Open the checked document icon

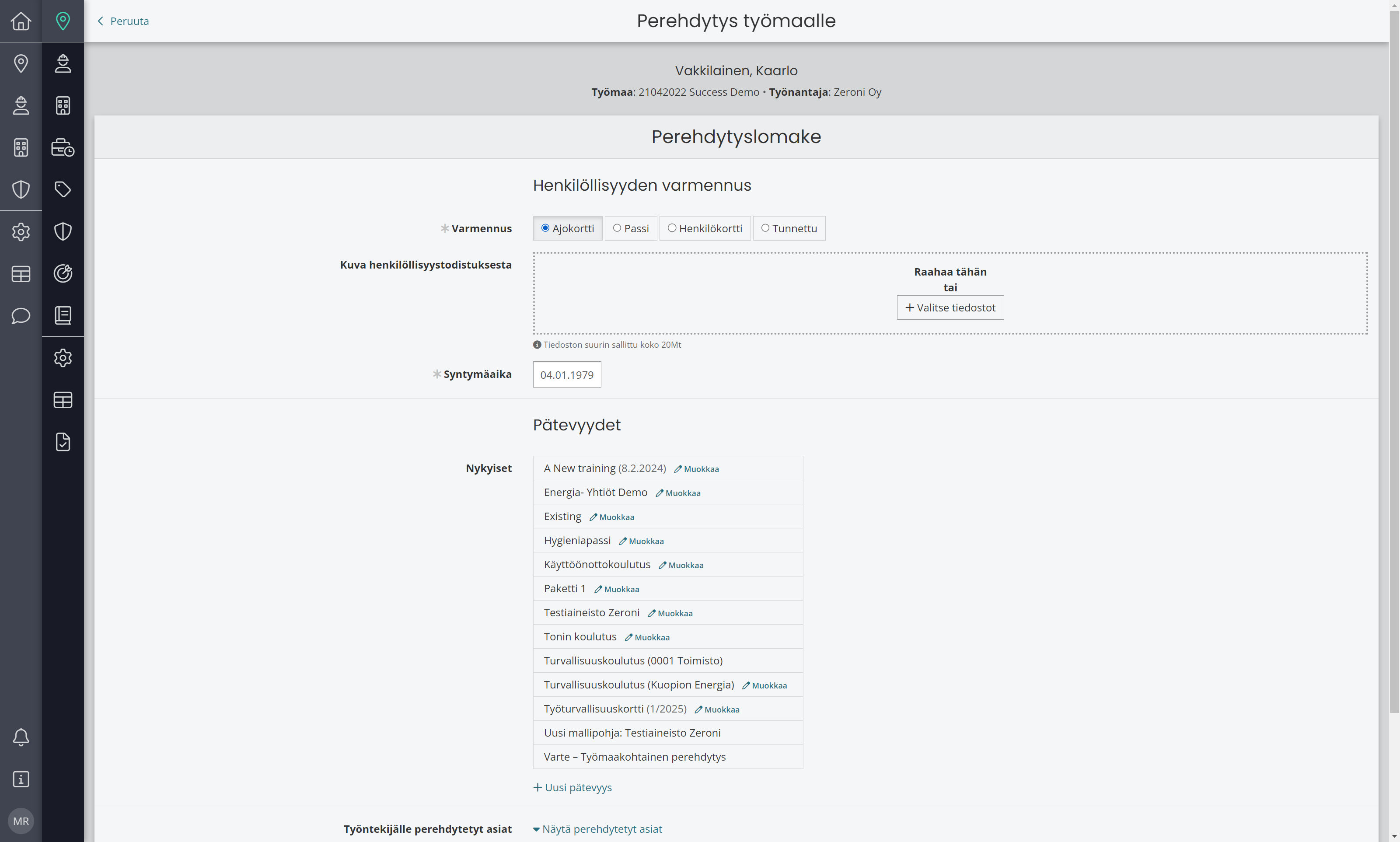click(x=63, y=442)
